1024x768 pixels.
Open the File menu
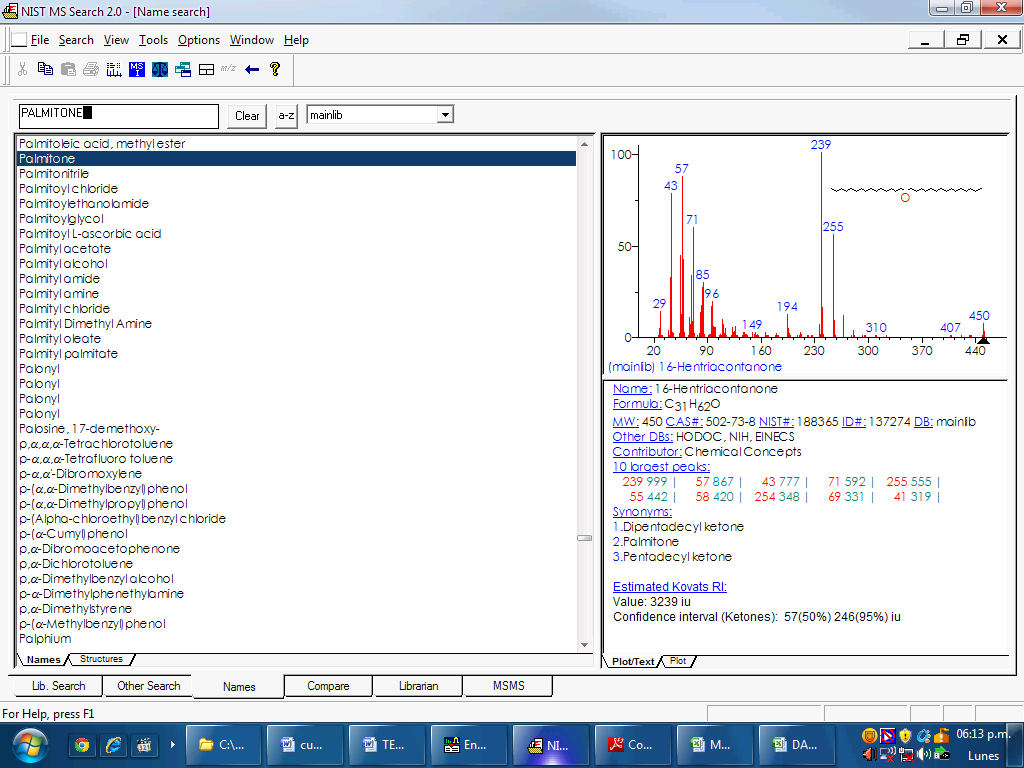(40, 40)
